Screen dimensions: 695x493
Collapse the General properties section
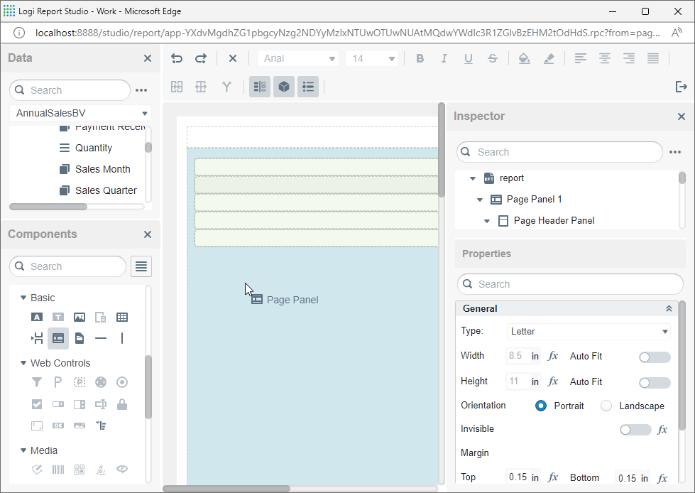(x=668, y=309)
